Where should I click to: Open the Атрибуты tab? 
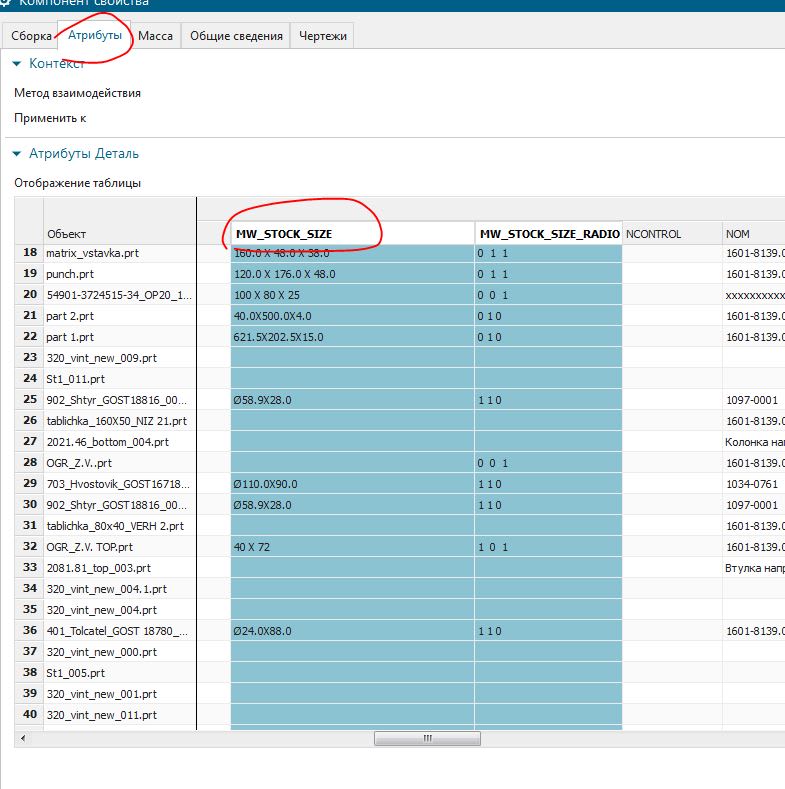pyautogui.click(x=95, y=35)
